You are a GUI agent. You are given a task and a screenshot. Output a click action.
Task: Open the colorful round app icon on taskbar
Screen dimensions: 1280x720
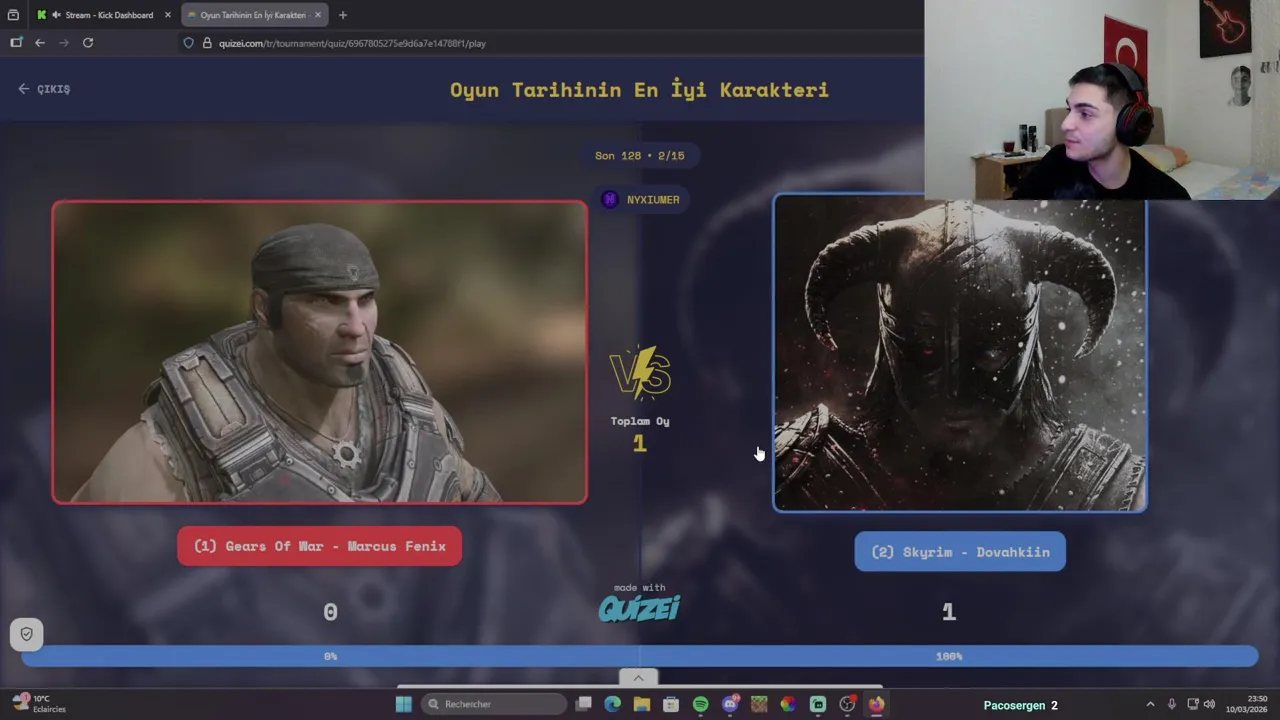(788, 704)
